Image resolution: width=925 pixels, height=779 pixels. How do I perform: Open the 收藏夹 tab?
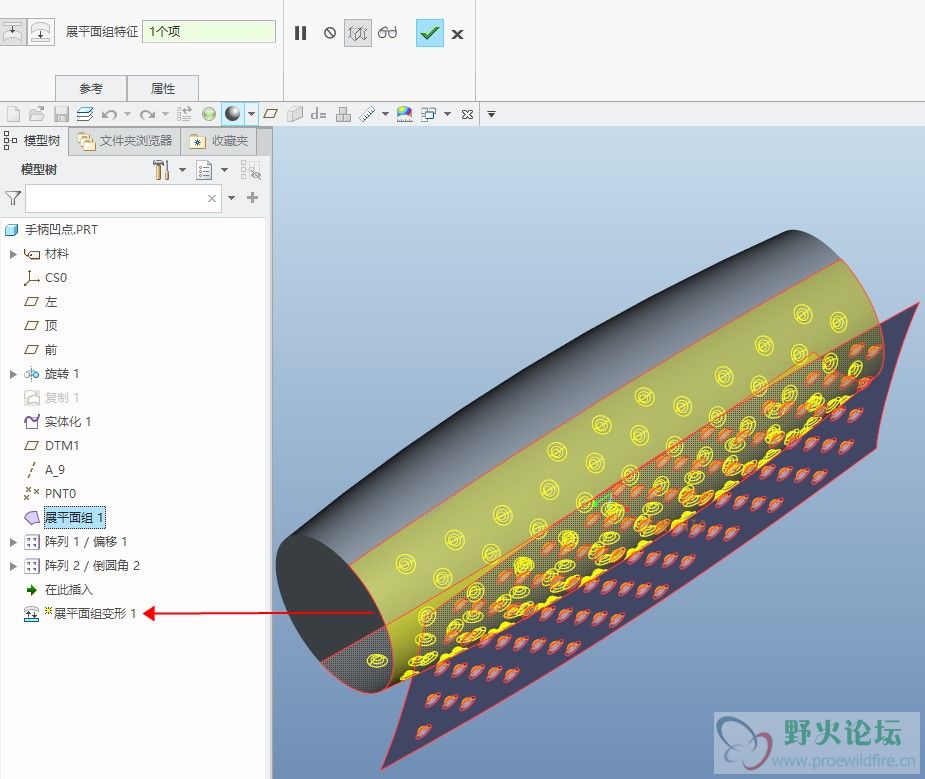click(218, 141)
